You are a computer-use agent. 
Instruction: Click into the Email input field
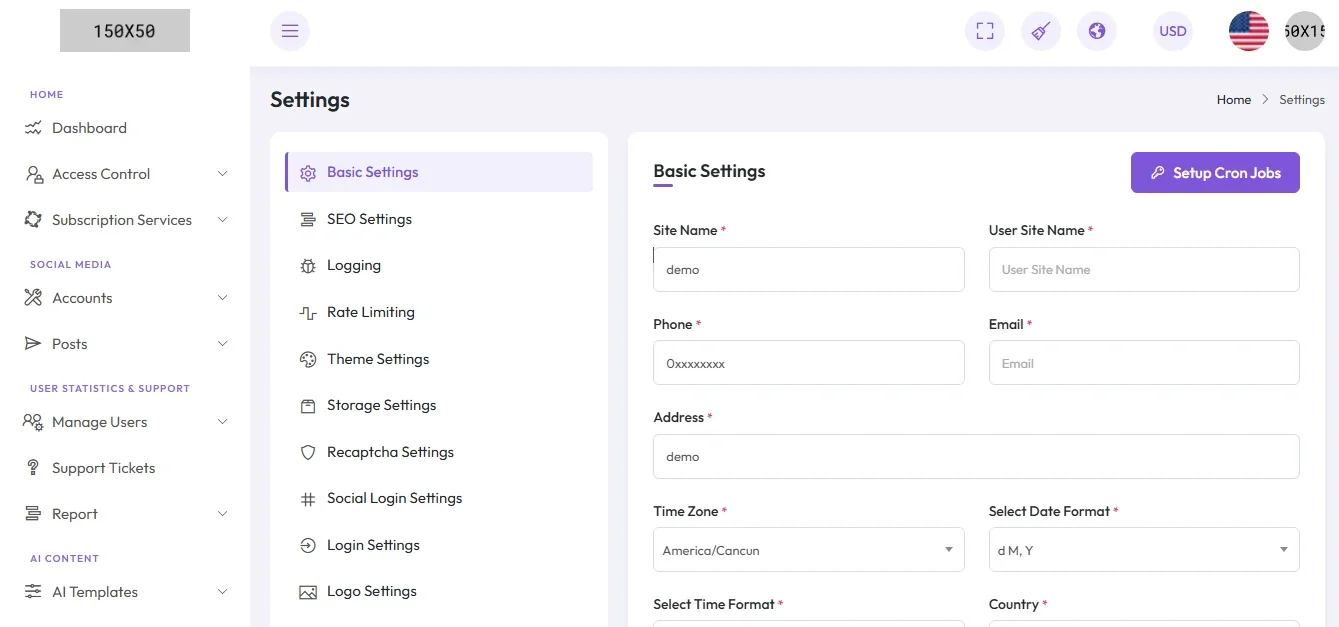coord(1144,363)
